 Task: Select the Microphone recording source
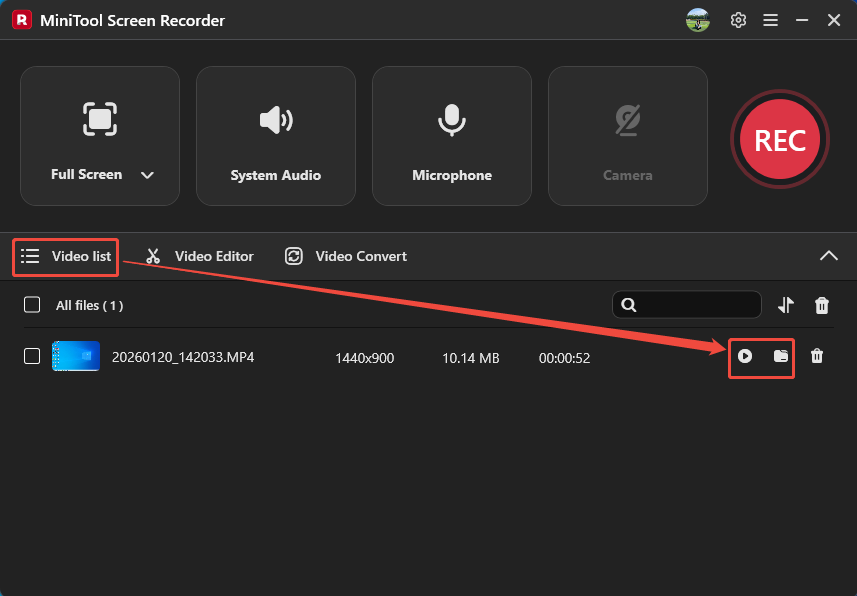click(451, 135)
